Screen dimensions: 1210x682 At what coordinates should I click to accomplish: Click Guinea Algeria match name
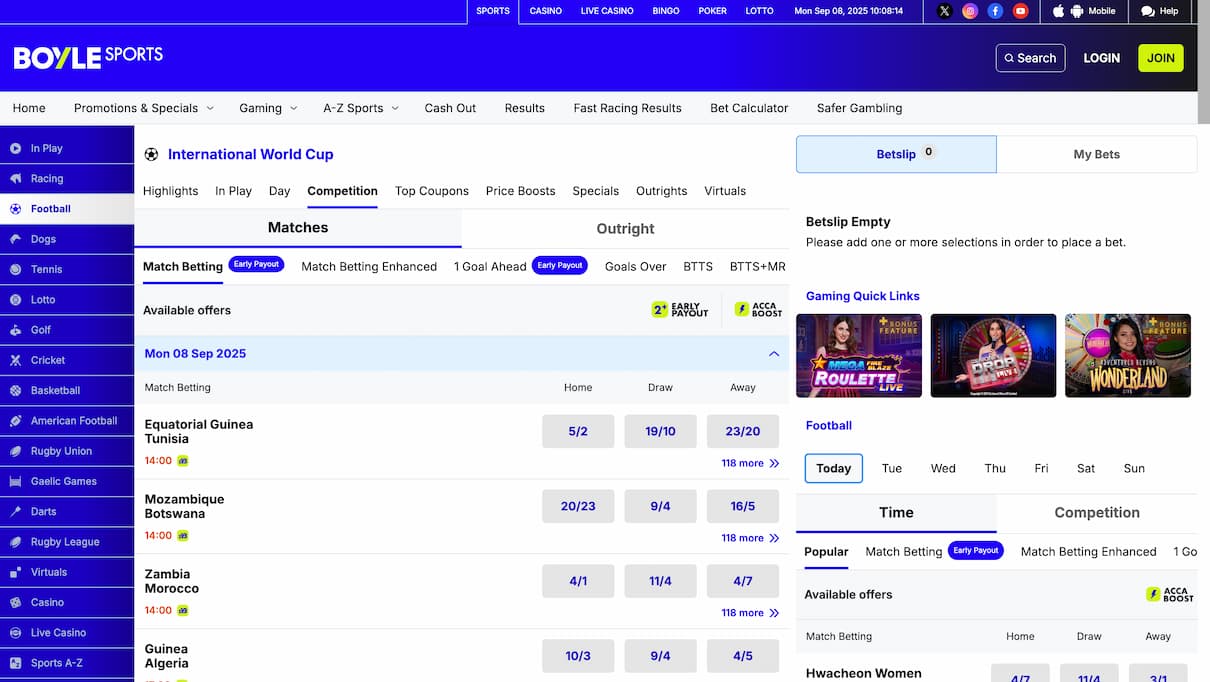[x=167, y=656]
